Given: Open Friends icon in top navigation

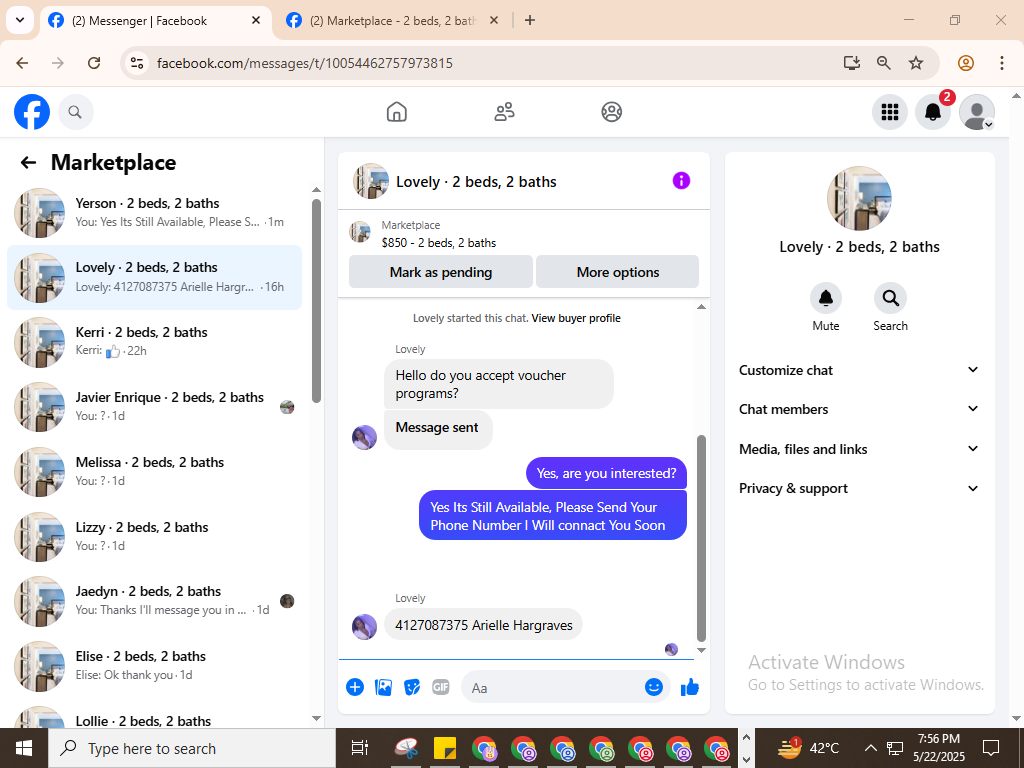Looking at the screenshot, I should pyautogui.click(x=504, y=112).
